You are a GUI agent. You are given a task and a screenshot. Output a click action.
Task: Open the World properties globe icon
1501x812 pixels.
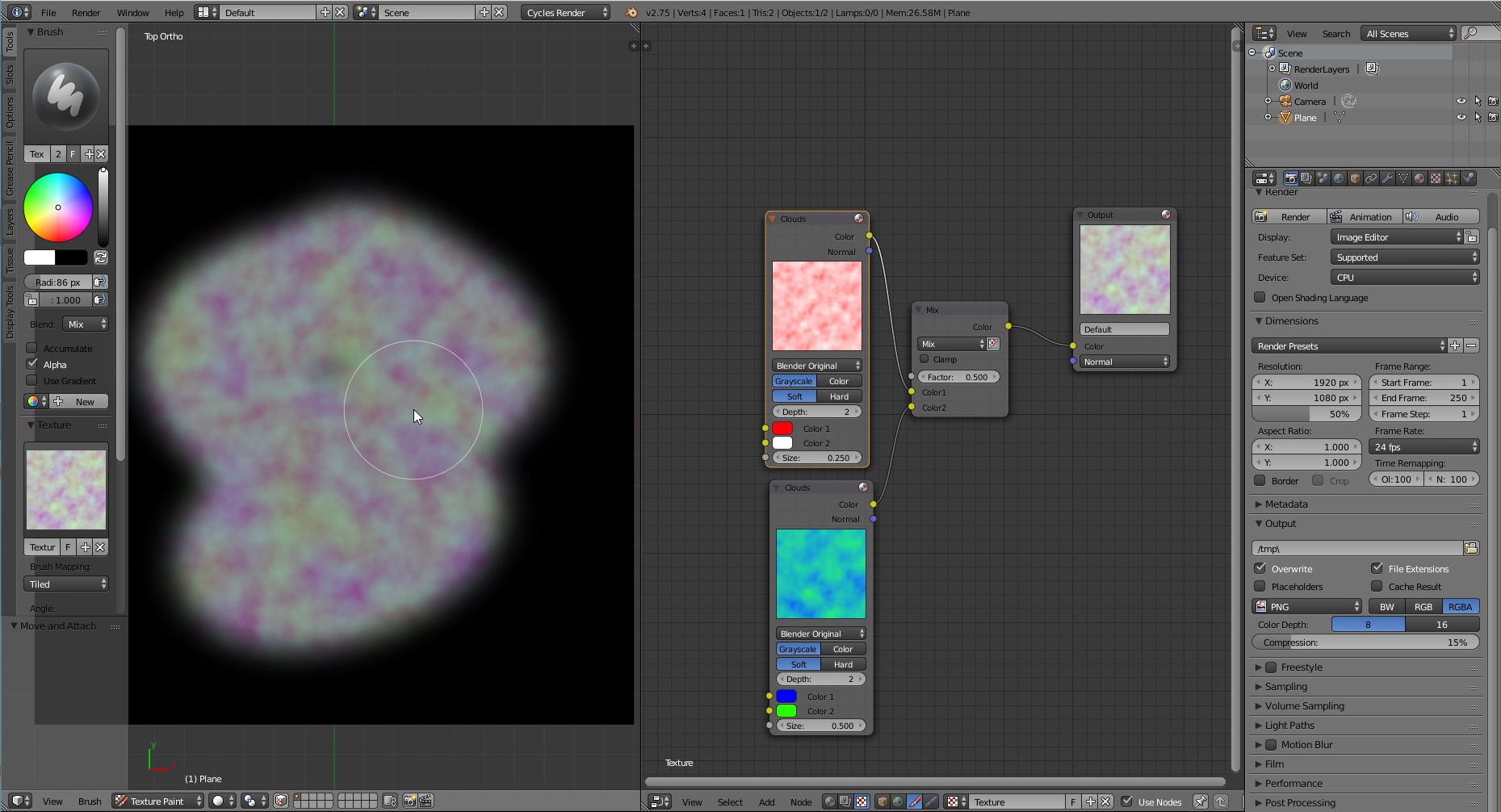click(1339, 178)
